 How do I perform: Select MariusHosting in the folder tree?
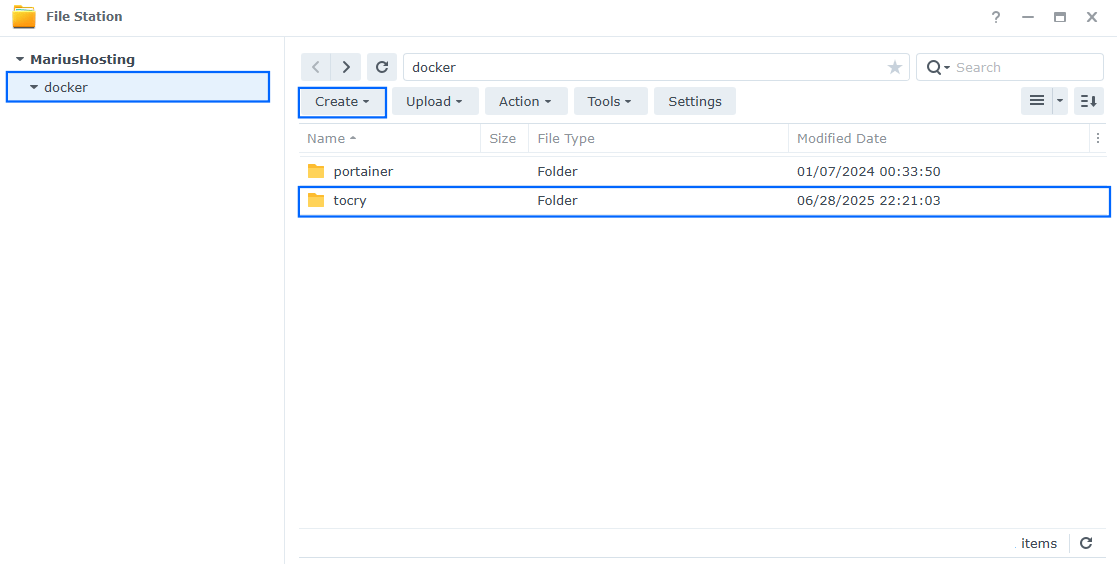tap(82, 60)
